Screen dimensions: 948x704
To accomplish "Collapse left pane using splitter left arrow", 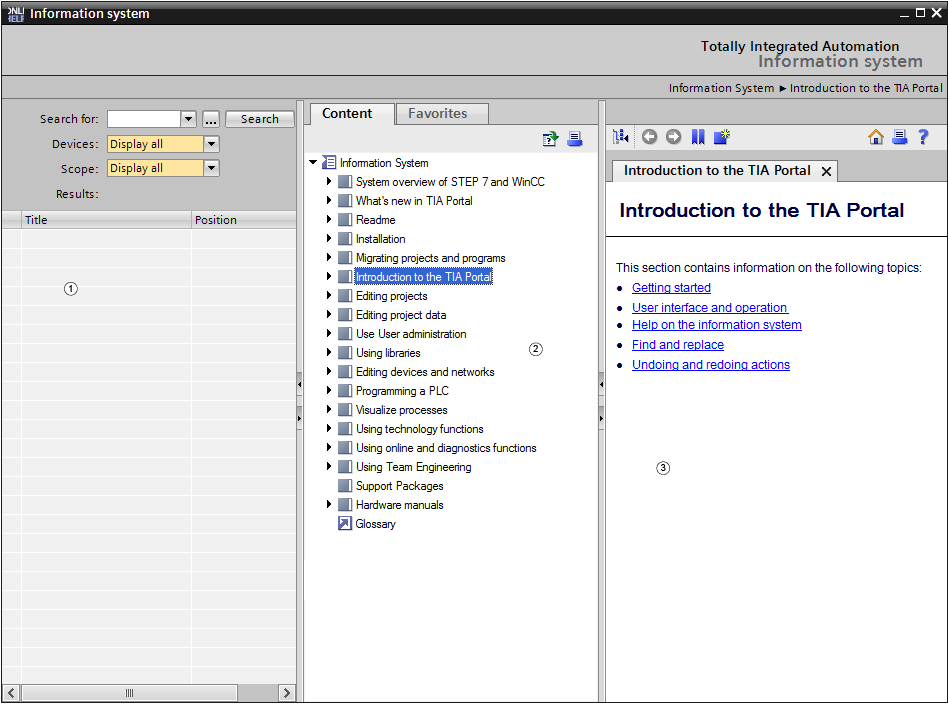I will 299,384.
